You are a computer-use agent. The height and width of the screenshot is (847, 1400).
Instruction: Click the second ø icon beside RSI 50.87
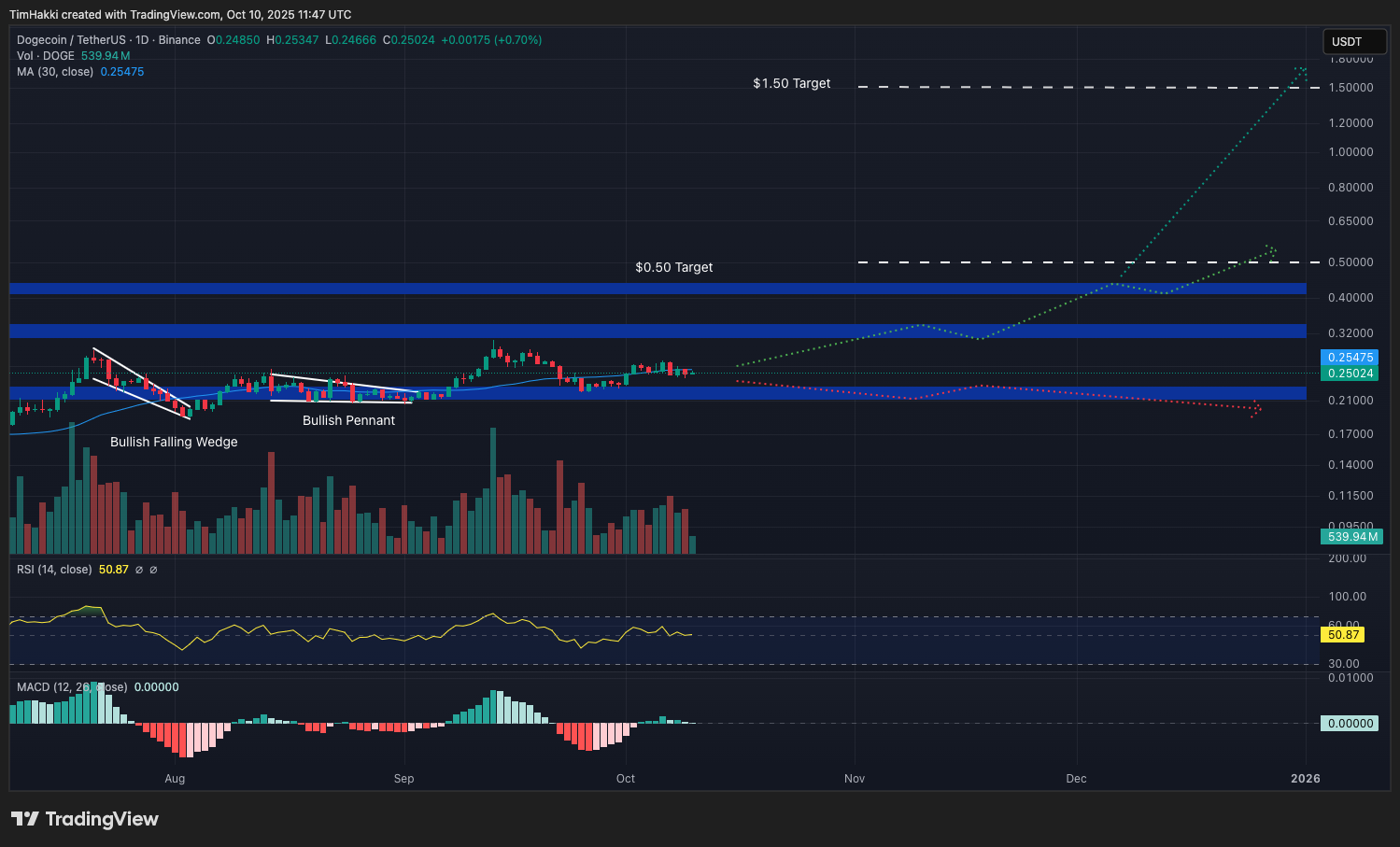[x=152, y=569]
